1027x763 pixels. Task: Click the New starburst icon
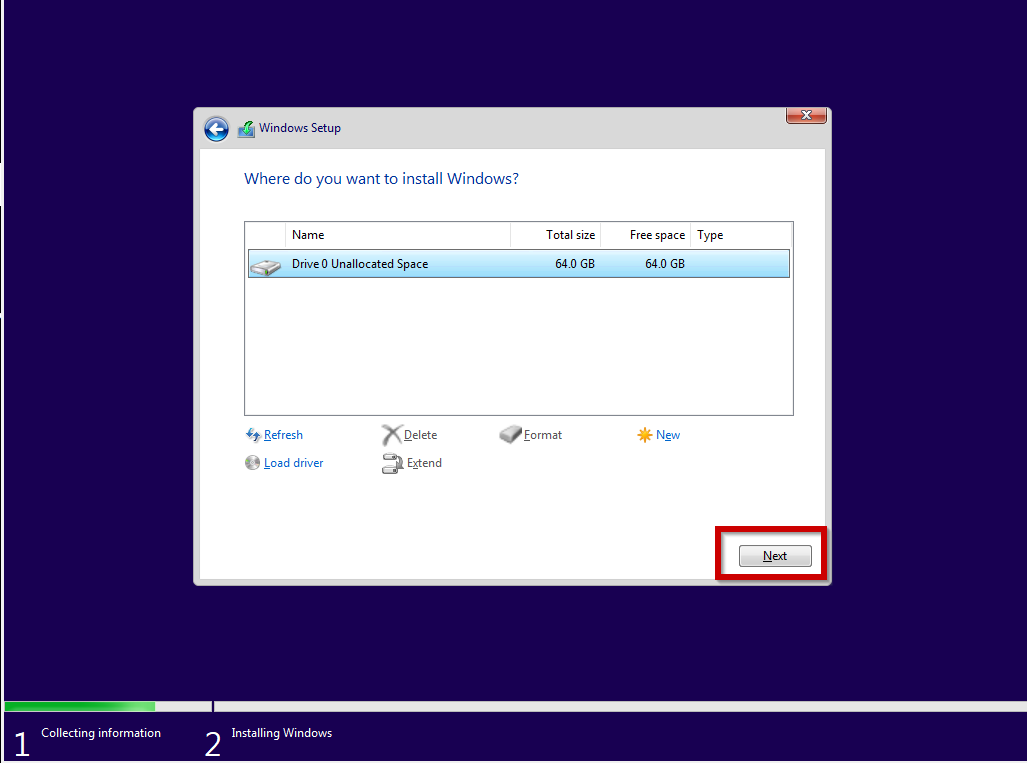pyautogui.click(x=644, y=435)
